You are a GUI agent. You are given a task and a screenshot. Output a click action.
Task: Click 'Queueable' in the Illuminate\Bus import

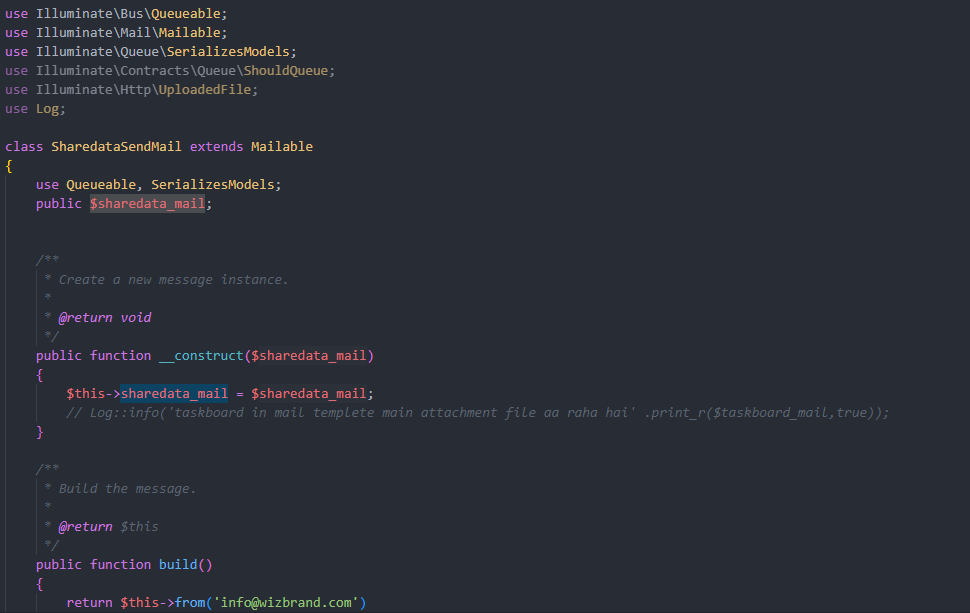click(x=185, y=14)
